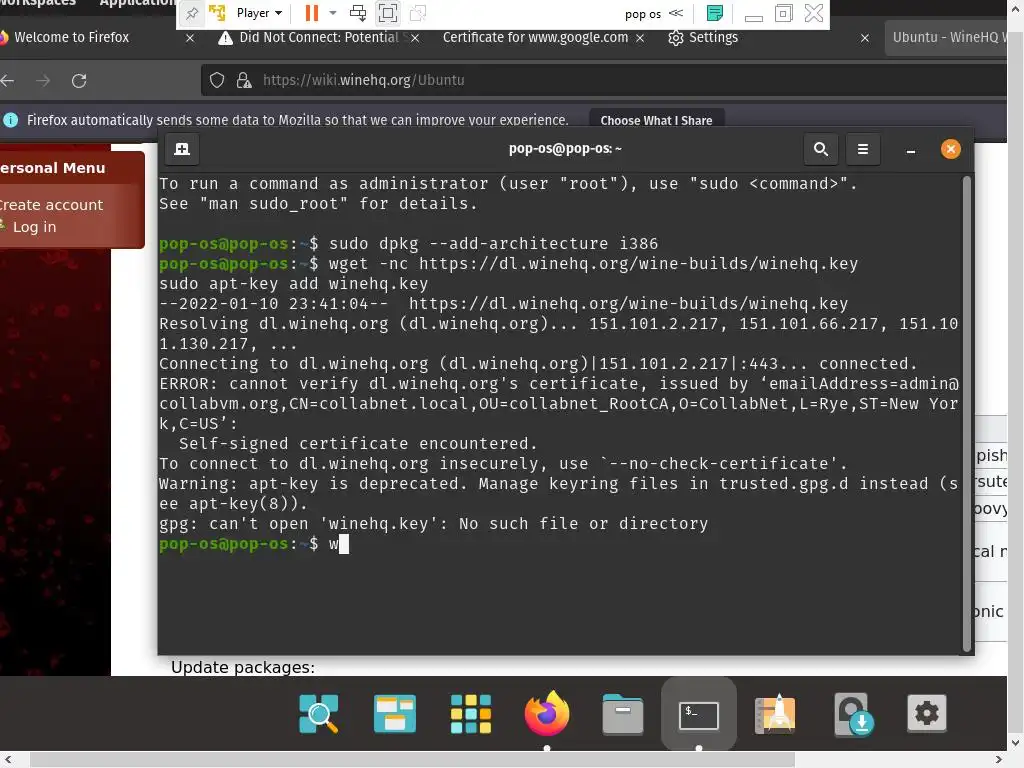
Task: Open Pop!_Shop rocket dock icon
Action: [775, 714]
